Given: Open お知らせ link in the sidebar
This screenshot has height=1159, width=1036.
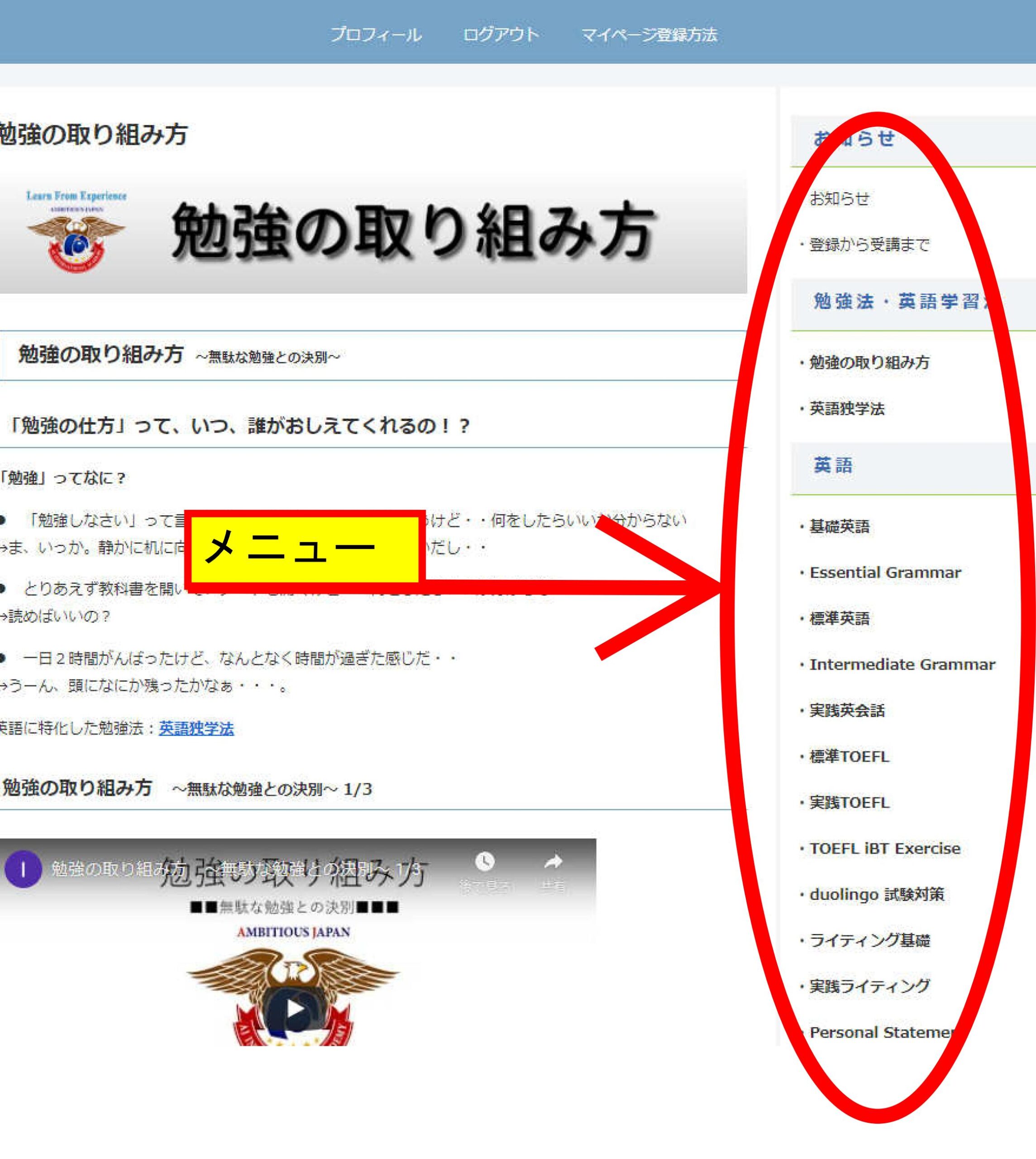Looking at the screenshot, I should tap(840, 199).
